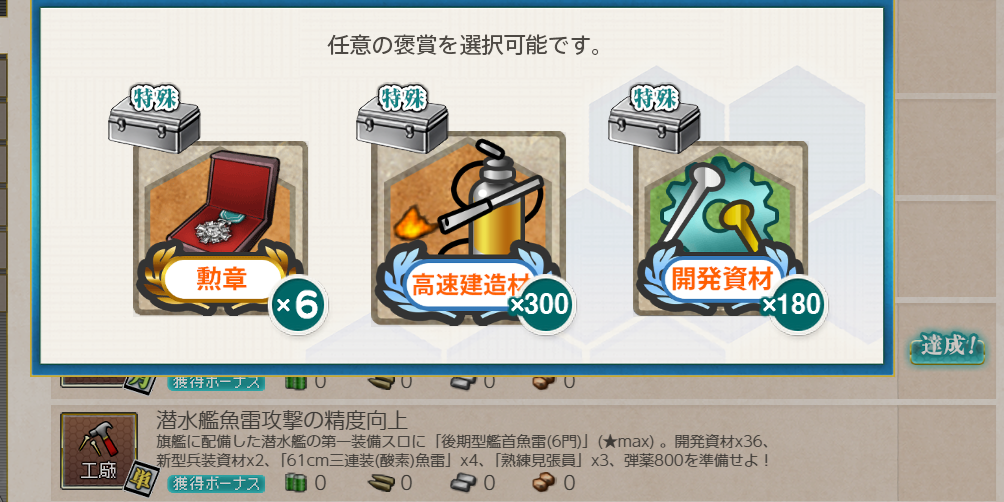Click the 獲得ボーナス label under the submarine quest
The image size is (1004, 502).
[216, 483]
